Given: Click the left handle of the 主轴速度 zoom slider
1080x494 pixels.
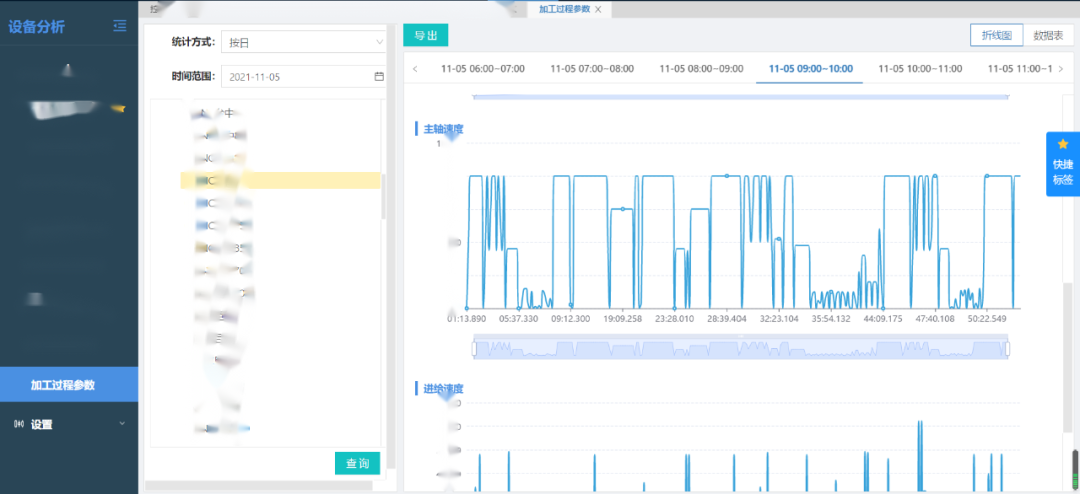Looking at the screenshot, I should (474, 348).
